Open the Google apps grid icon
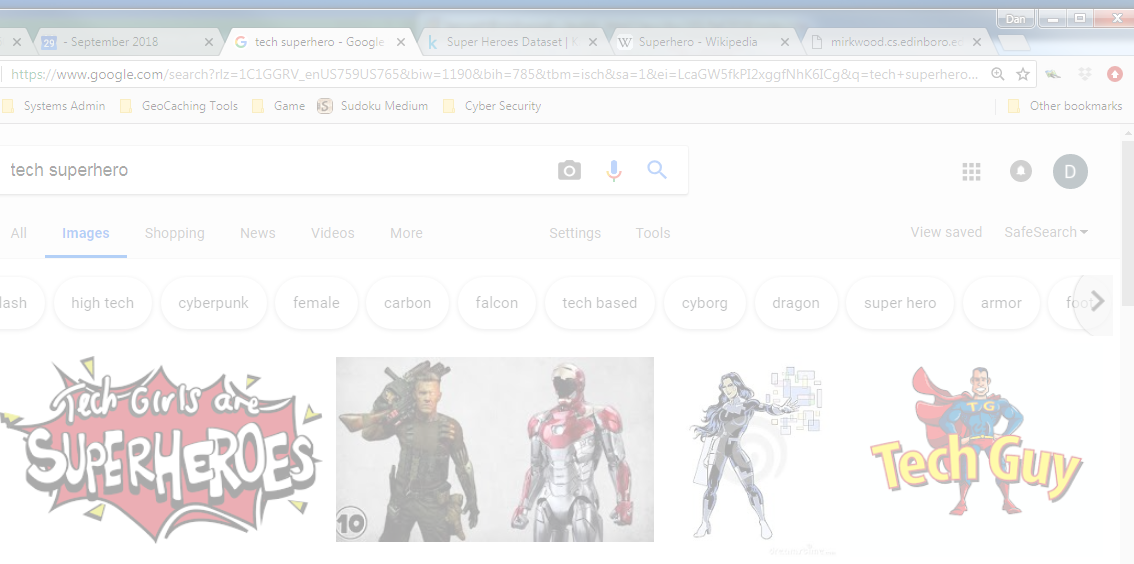1134x564 pixels. click(971, 172)
